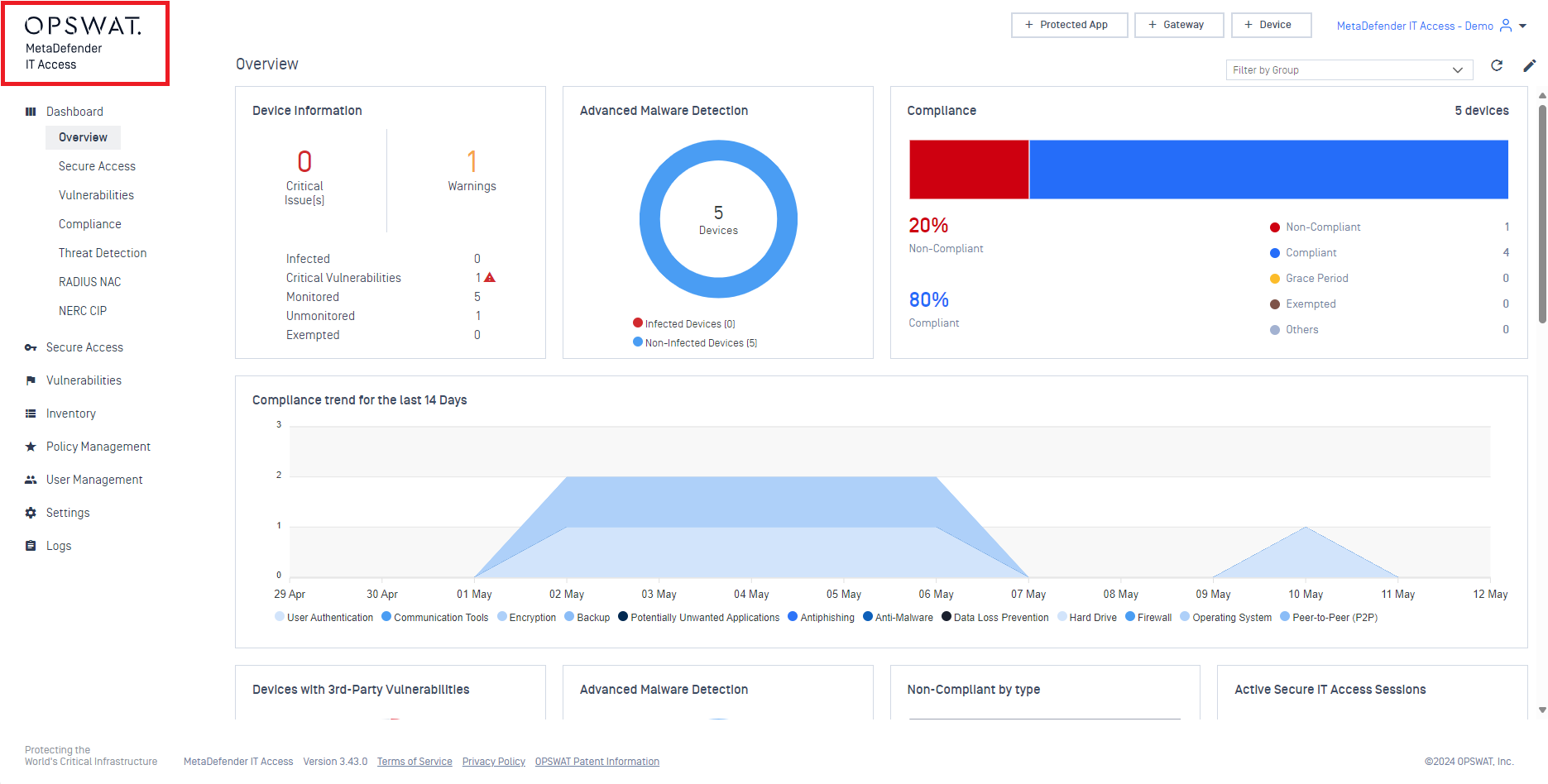Click the Inventory list icon
1548x784 pixels.
(x=31, y=414)
